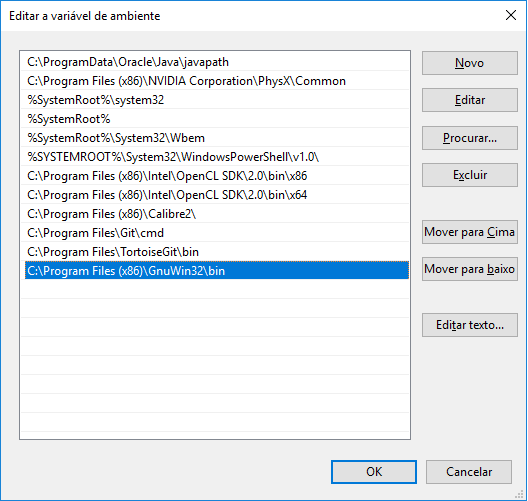
Task: Click the Editar button
Action: (x=470, y=100)
